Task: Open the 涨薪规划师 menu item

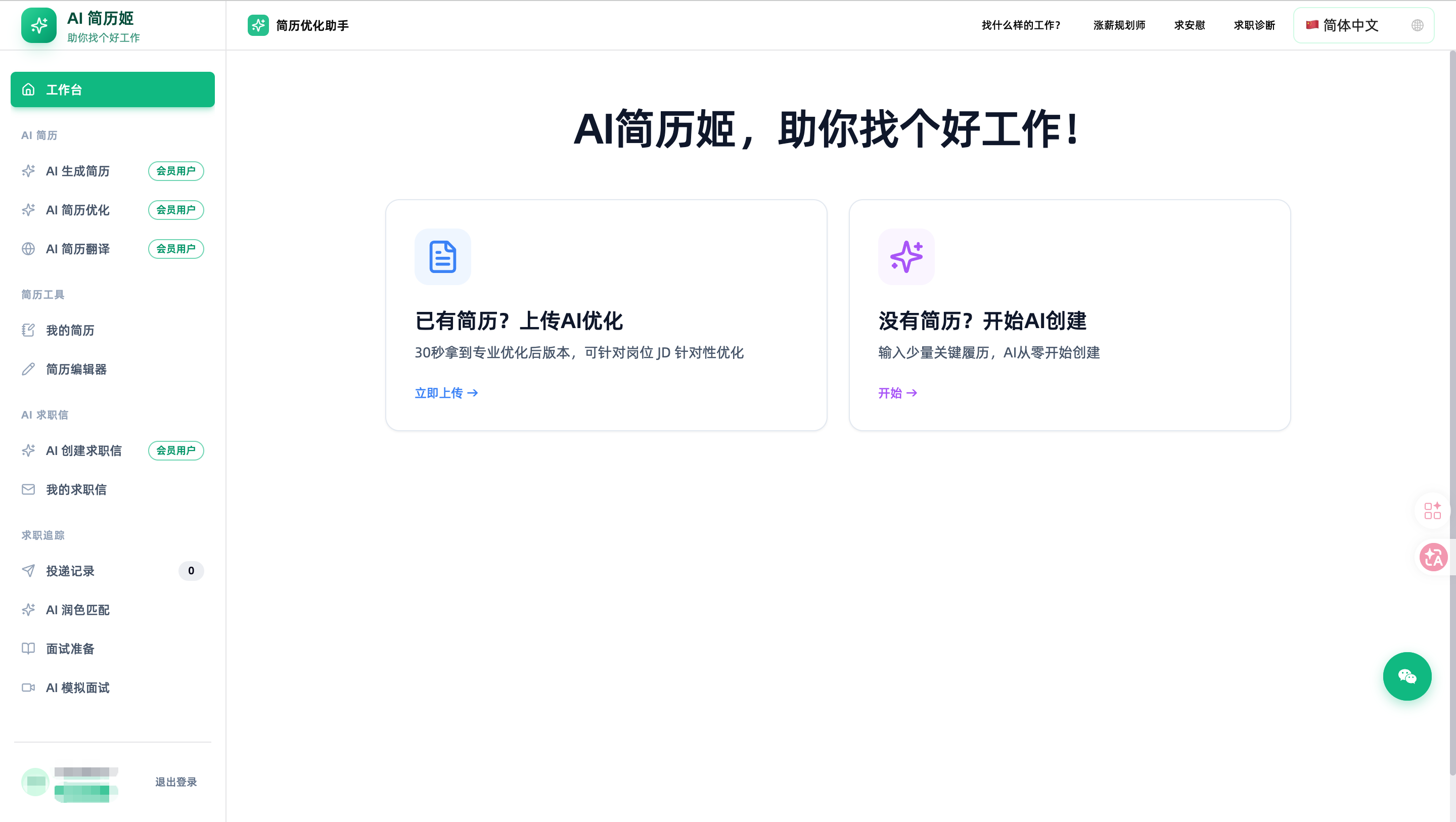Action: tap(1117, 25)
